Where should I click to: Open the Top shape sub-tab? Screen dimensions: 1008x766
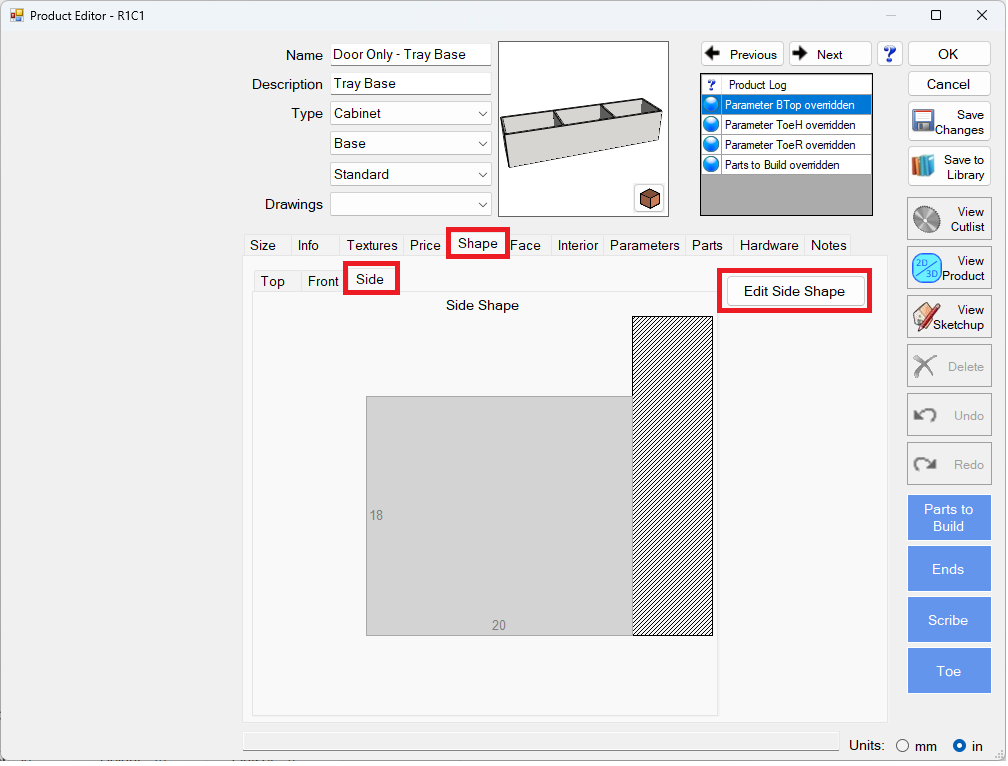pos(273,281)
